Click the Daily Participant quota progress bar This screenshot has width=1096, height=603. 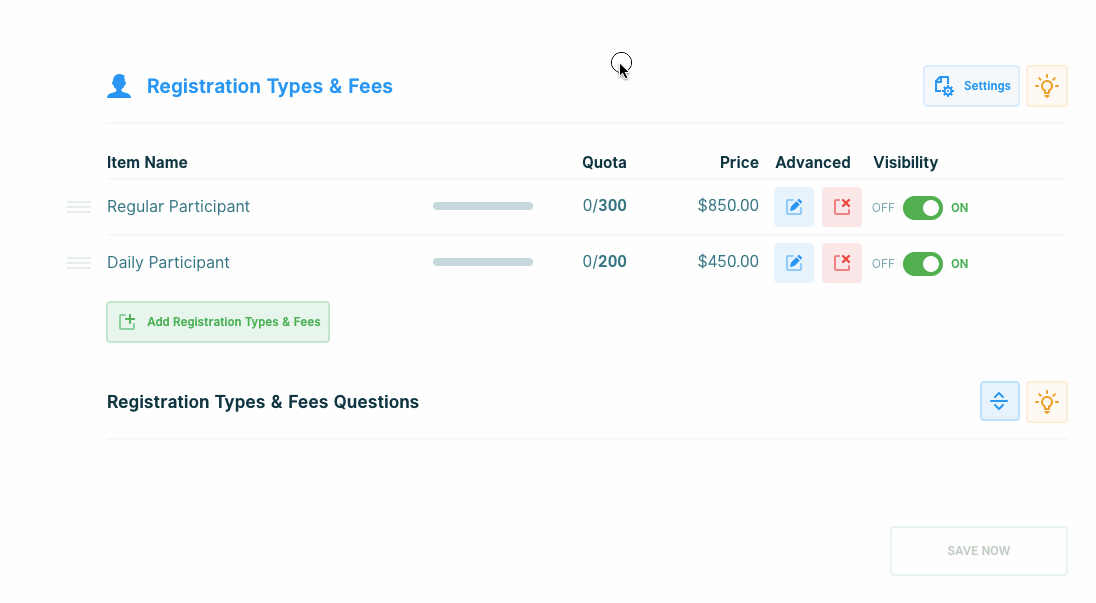click(x=483, y=262)
